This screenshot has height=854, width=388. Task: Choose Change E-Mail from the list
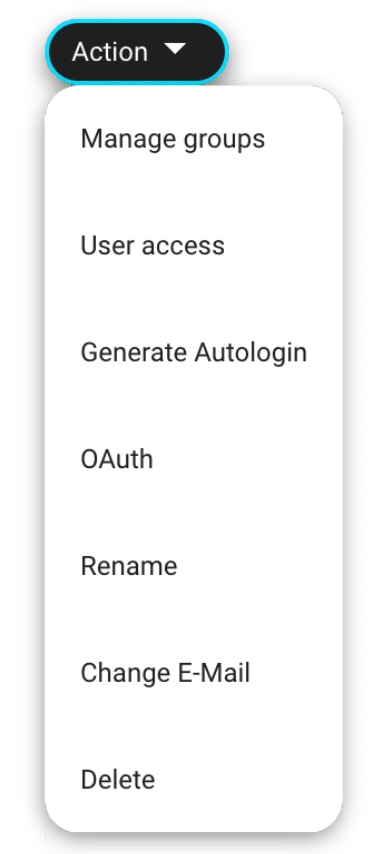[x=194, y=672]
